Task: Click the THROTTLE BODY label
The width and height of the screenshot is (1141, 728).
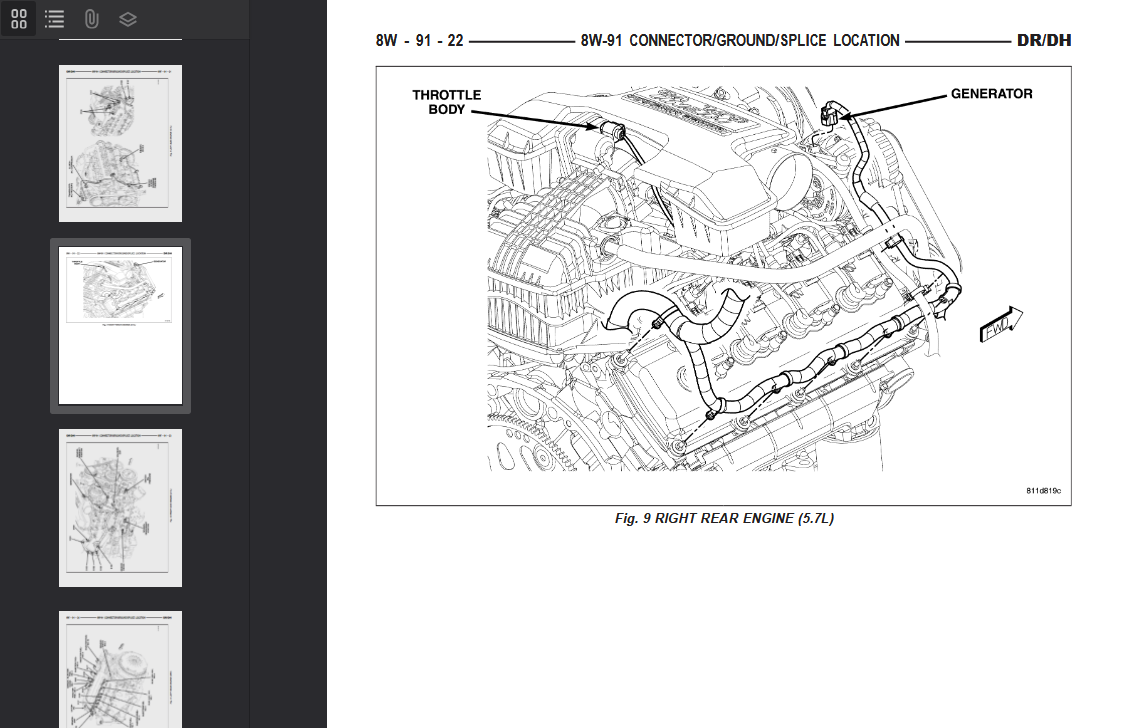Action: point(446,102)
